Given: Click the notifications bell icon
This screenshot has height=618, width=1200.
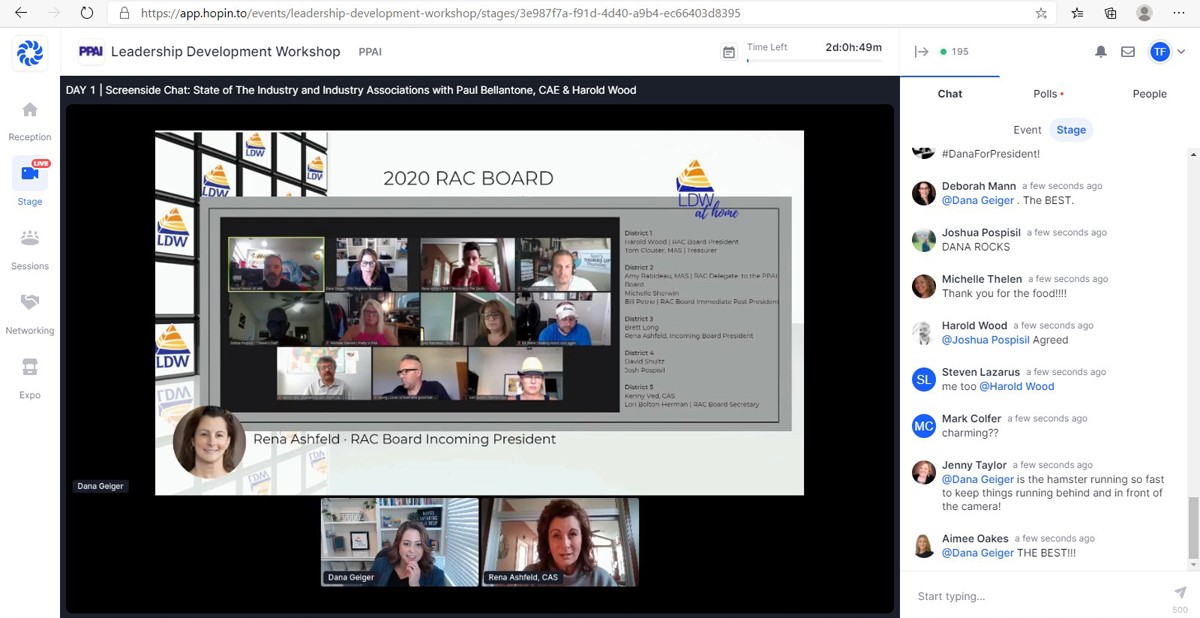Looking at the screenshot, I should (x=1101, y=52).
